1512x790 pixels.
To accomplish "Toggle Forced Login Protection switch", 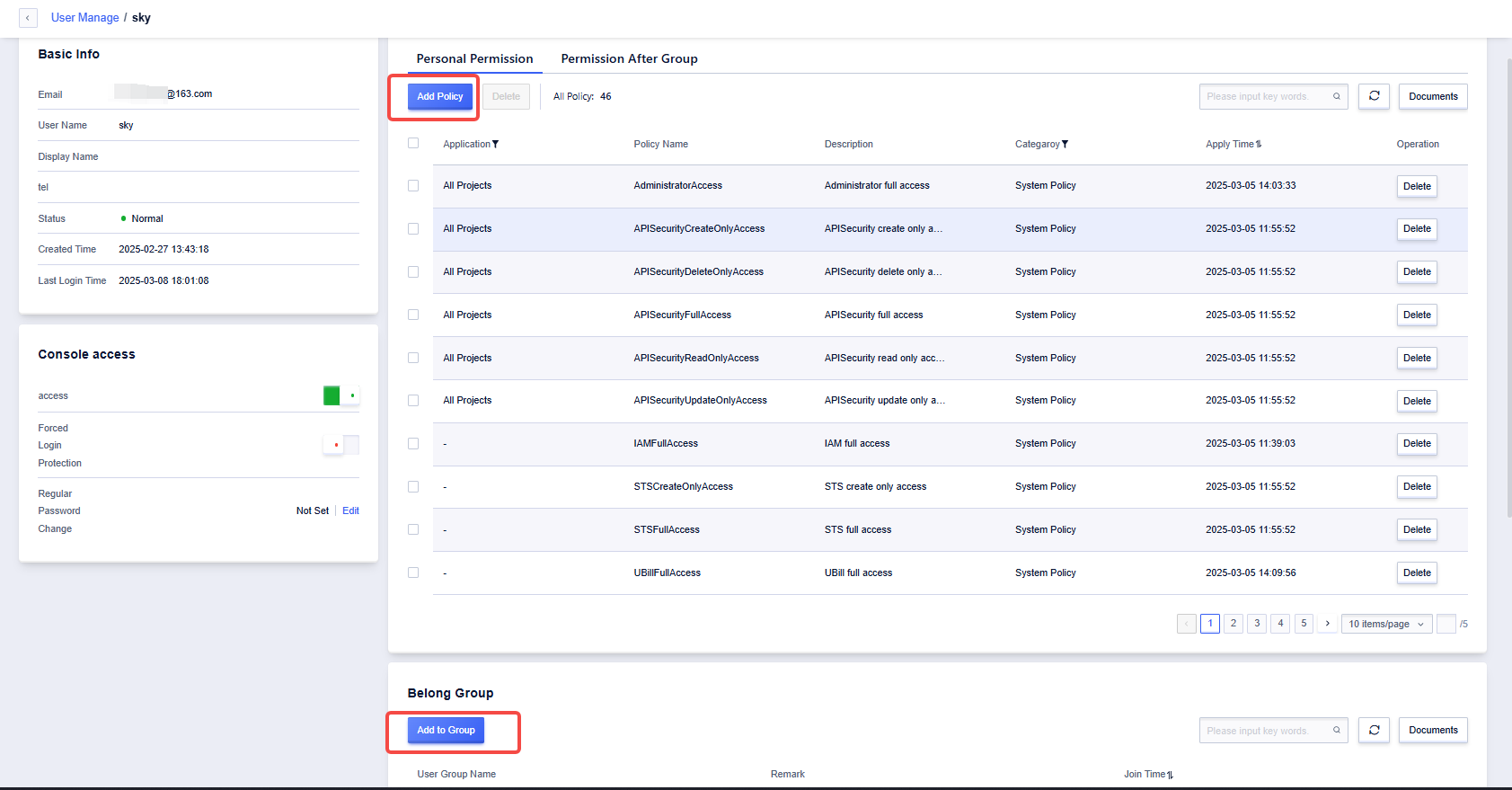I will click(x=341, y=444).
